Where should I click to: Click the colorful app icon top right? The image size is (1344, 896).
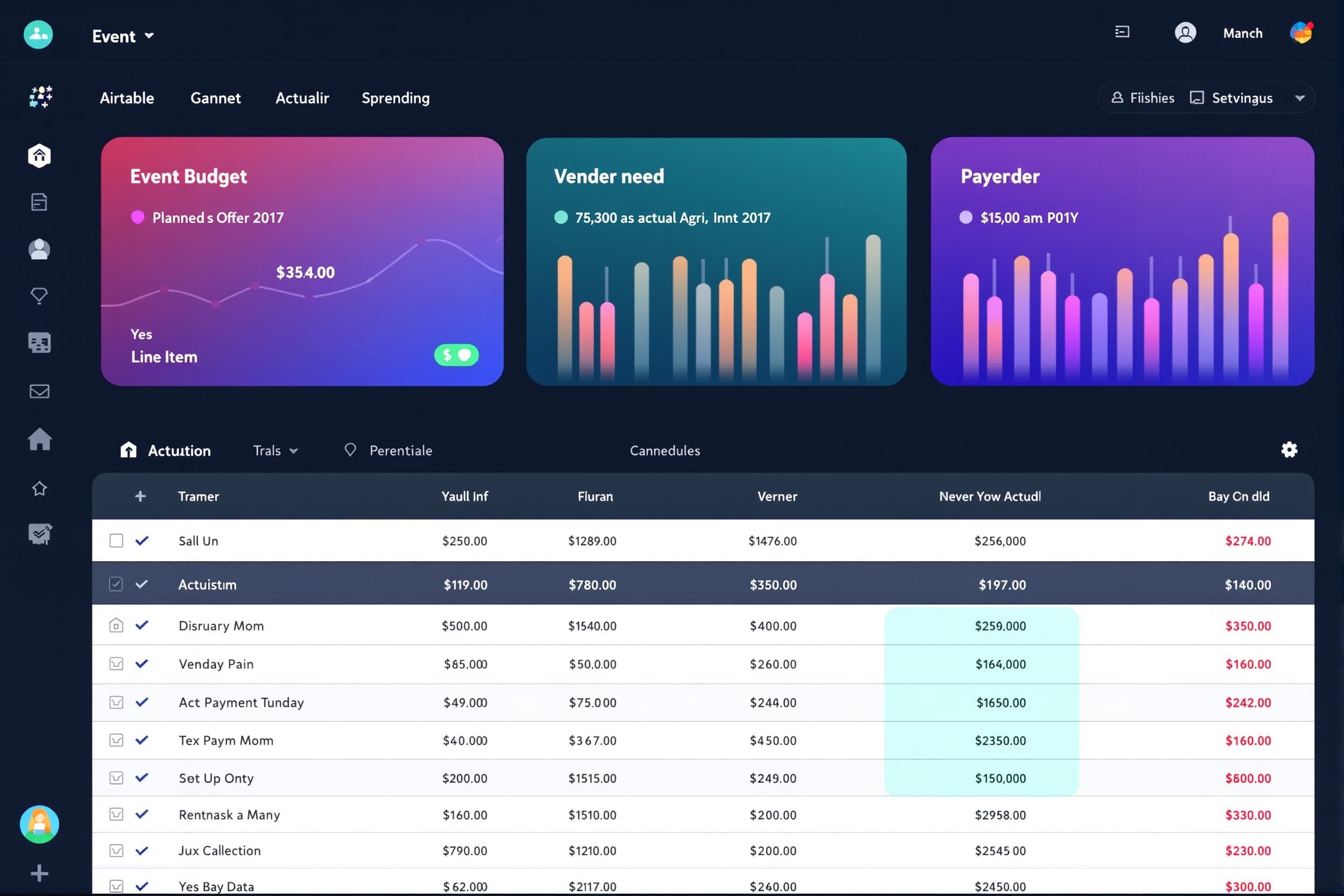pos(1301,32)
